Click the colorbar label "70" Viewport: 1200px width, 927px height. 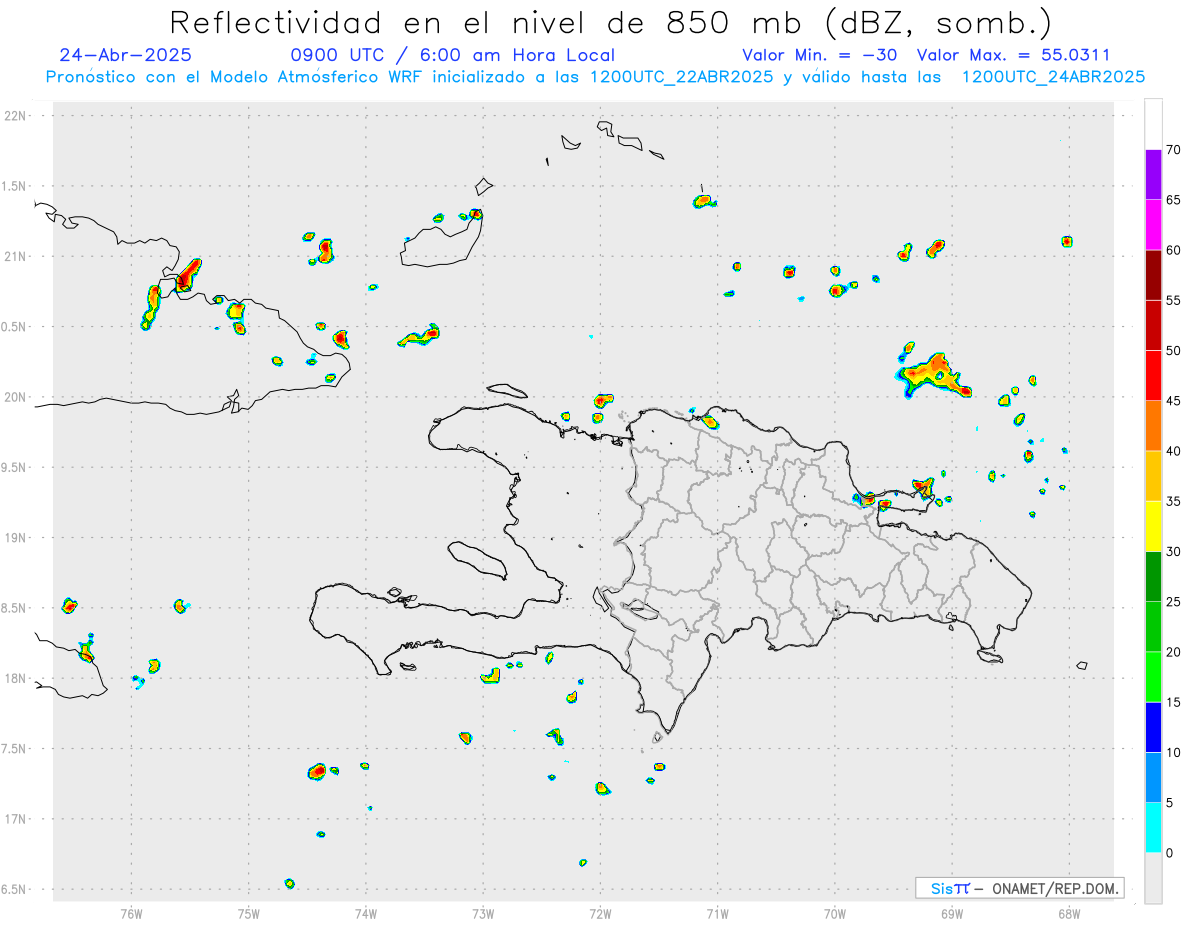1174,150
